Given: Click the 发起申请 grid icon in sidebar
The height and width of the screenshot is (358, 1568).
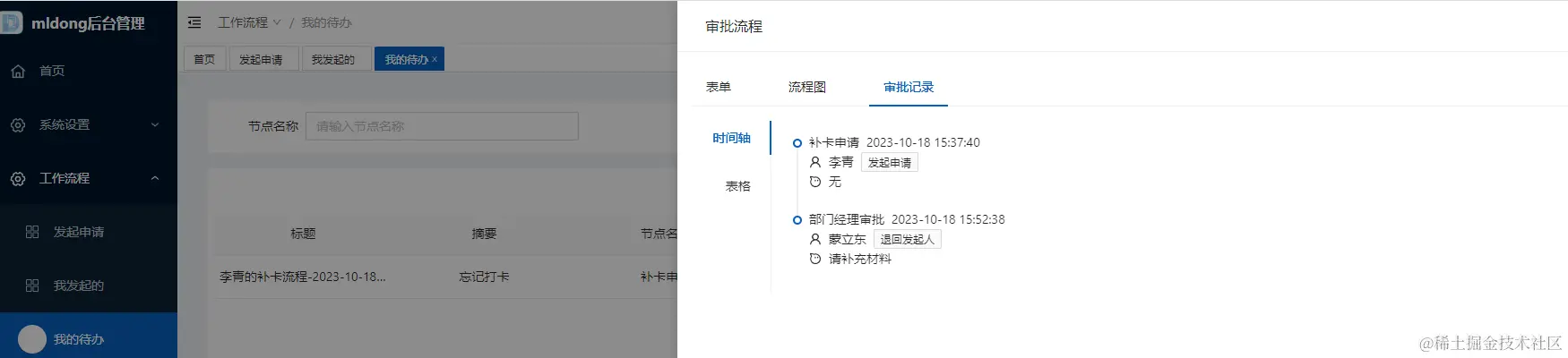Looking at the screenshot, I should 32,232.
